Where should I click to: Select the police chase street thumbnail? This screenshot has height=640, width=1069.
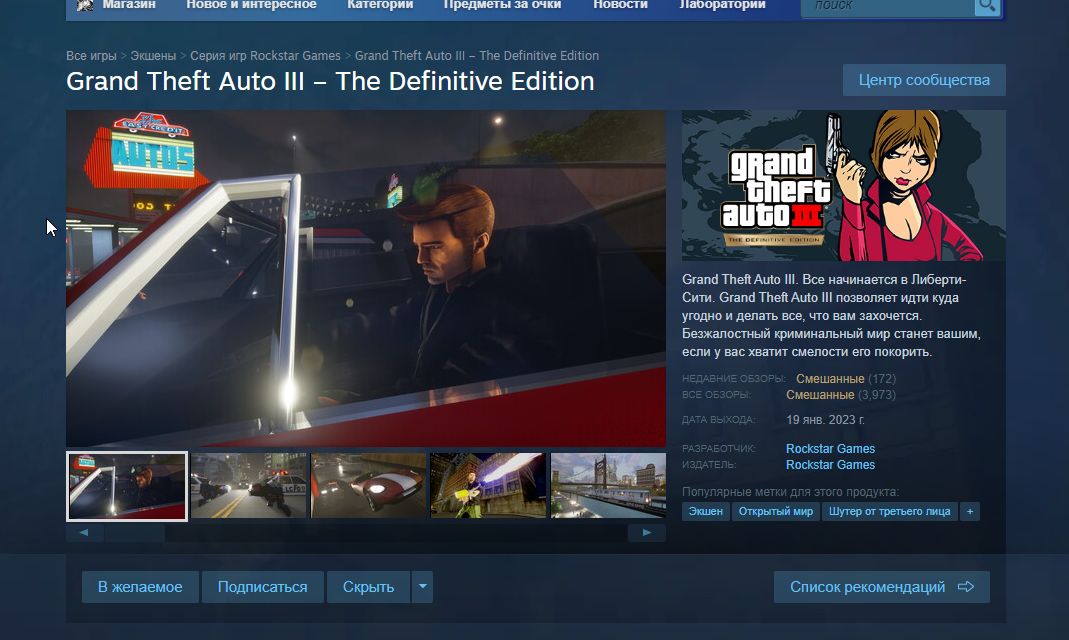click(x=249, y=486)
